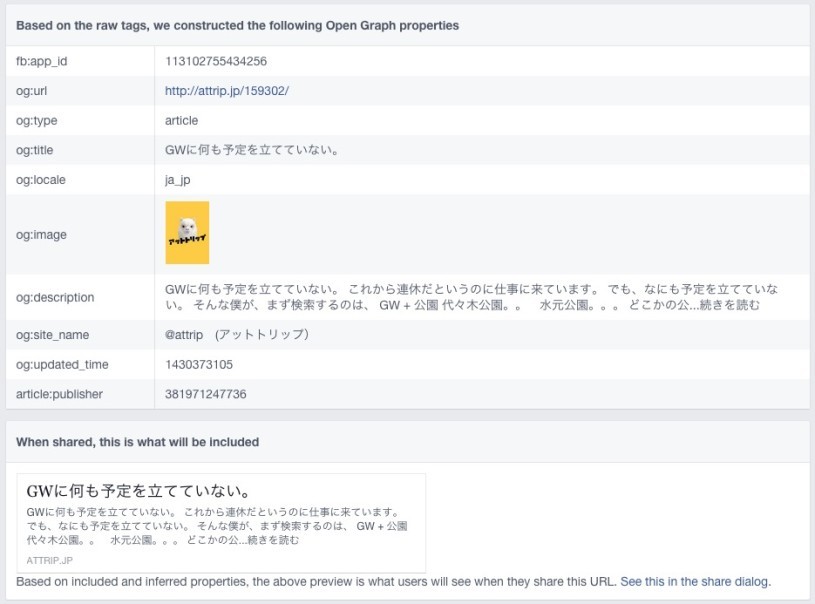Click the og:image thumbnail preview
This screenshot has width=815, height=604.
click(x=188, y=231)
